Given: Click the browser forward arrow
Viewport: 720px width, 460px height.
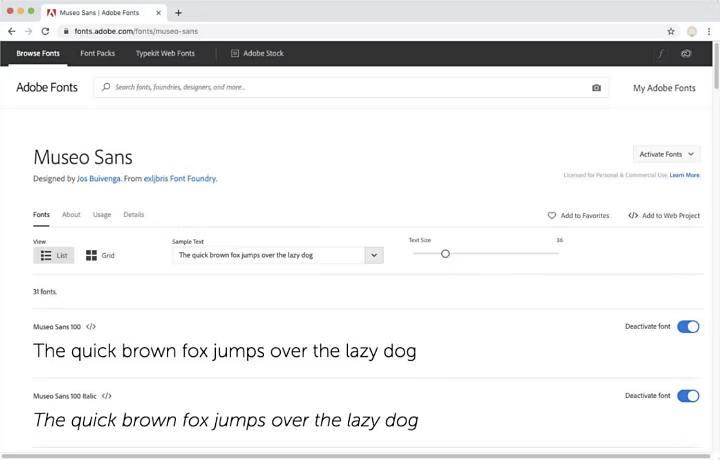Looking at the screenshot, I should tap(28, 31).
